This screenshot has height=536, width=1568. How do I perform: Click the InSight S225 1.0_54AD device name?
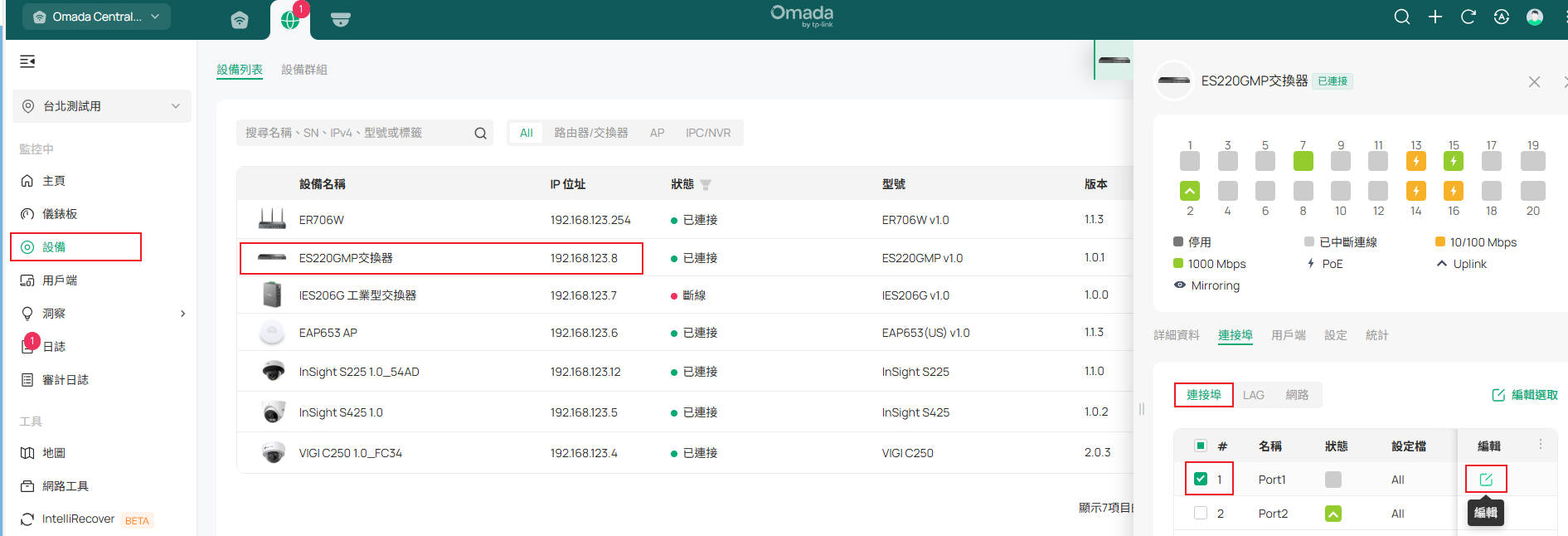click(x=359, y=372)
